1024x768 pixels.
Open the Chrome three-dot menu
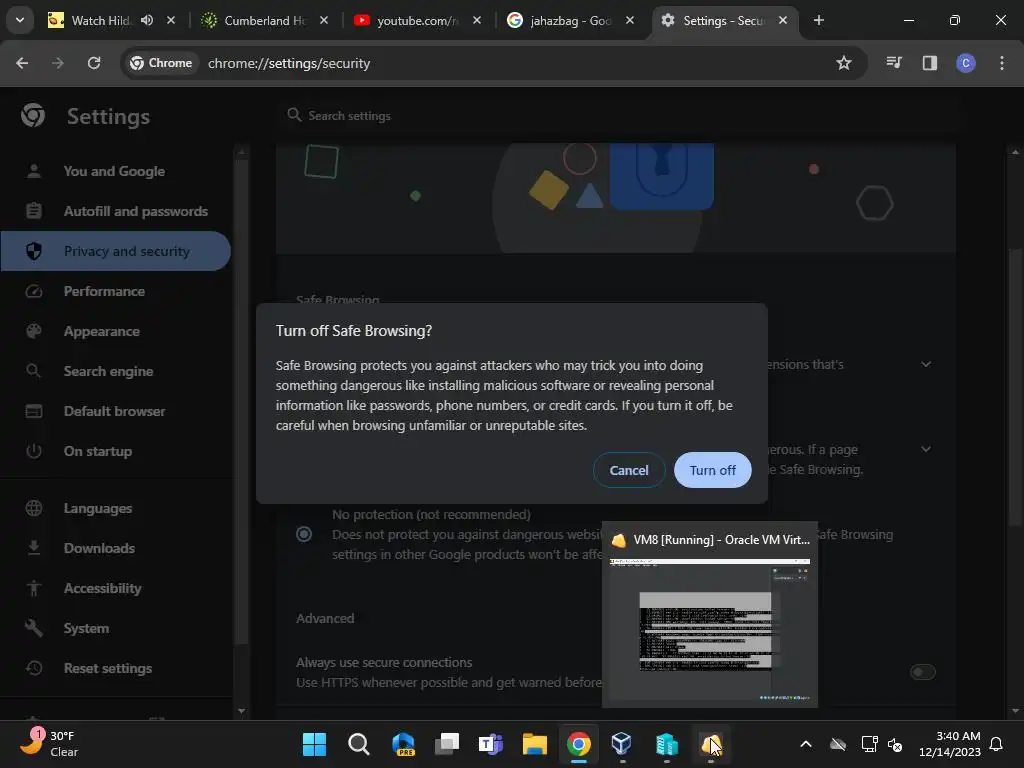pos(1001,63)
